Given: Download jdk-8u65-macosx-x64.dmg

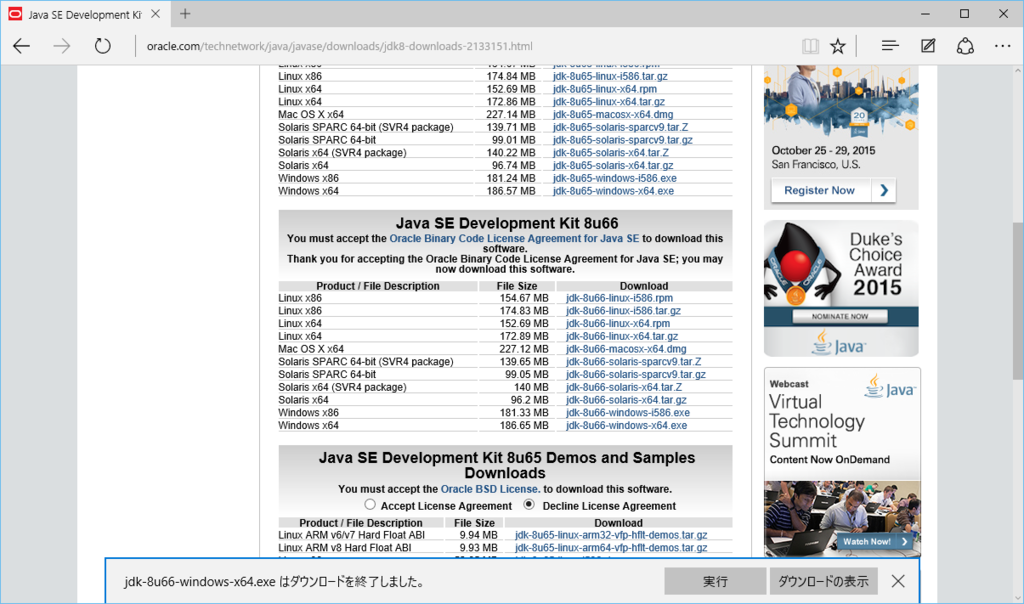Looking at the screenshot, I should [613, 114].
